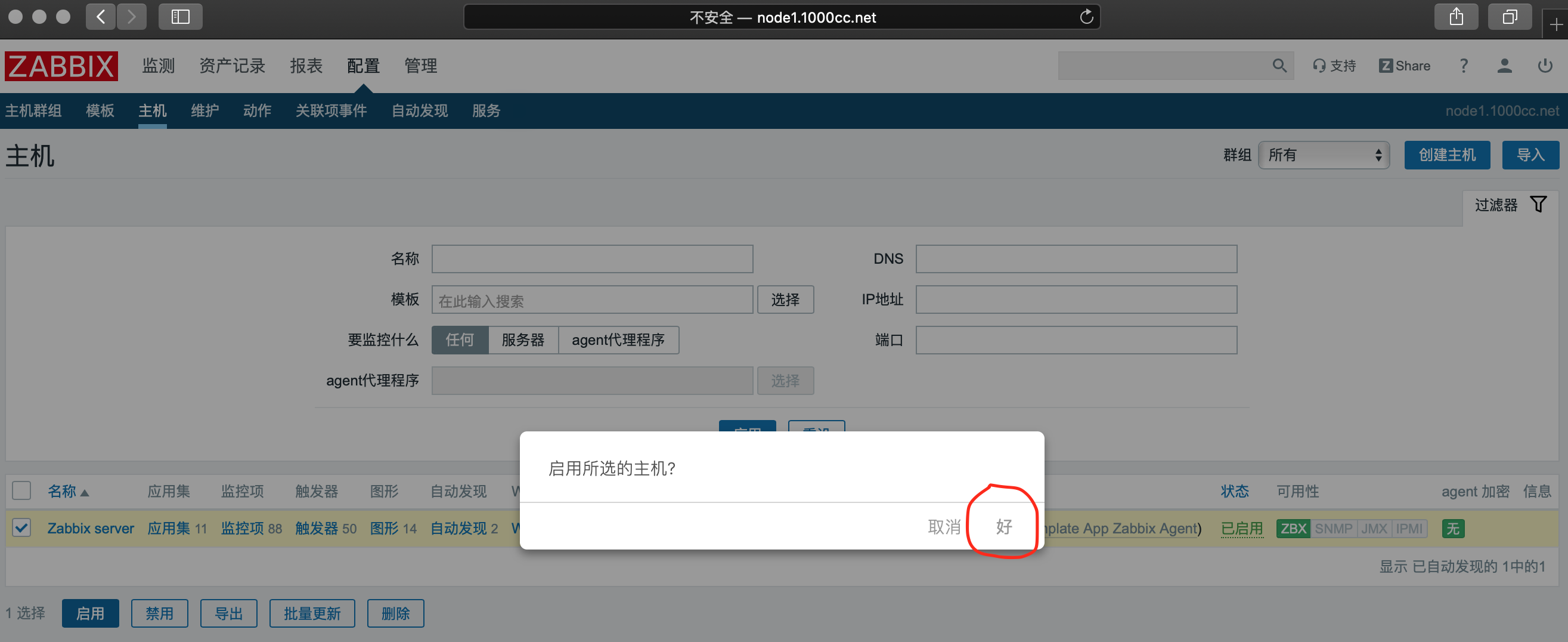Image resolution: width=1568 pixels, height=642 pixels.
Task: Click the DNS filter input field
Action: pos(1076,259)
